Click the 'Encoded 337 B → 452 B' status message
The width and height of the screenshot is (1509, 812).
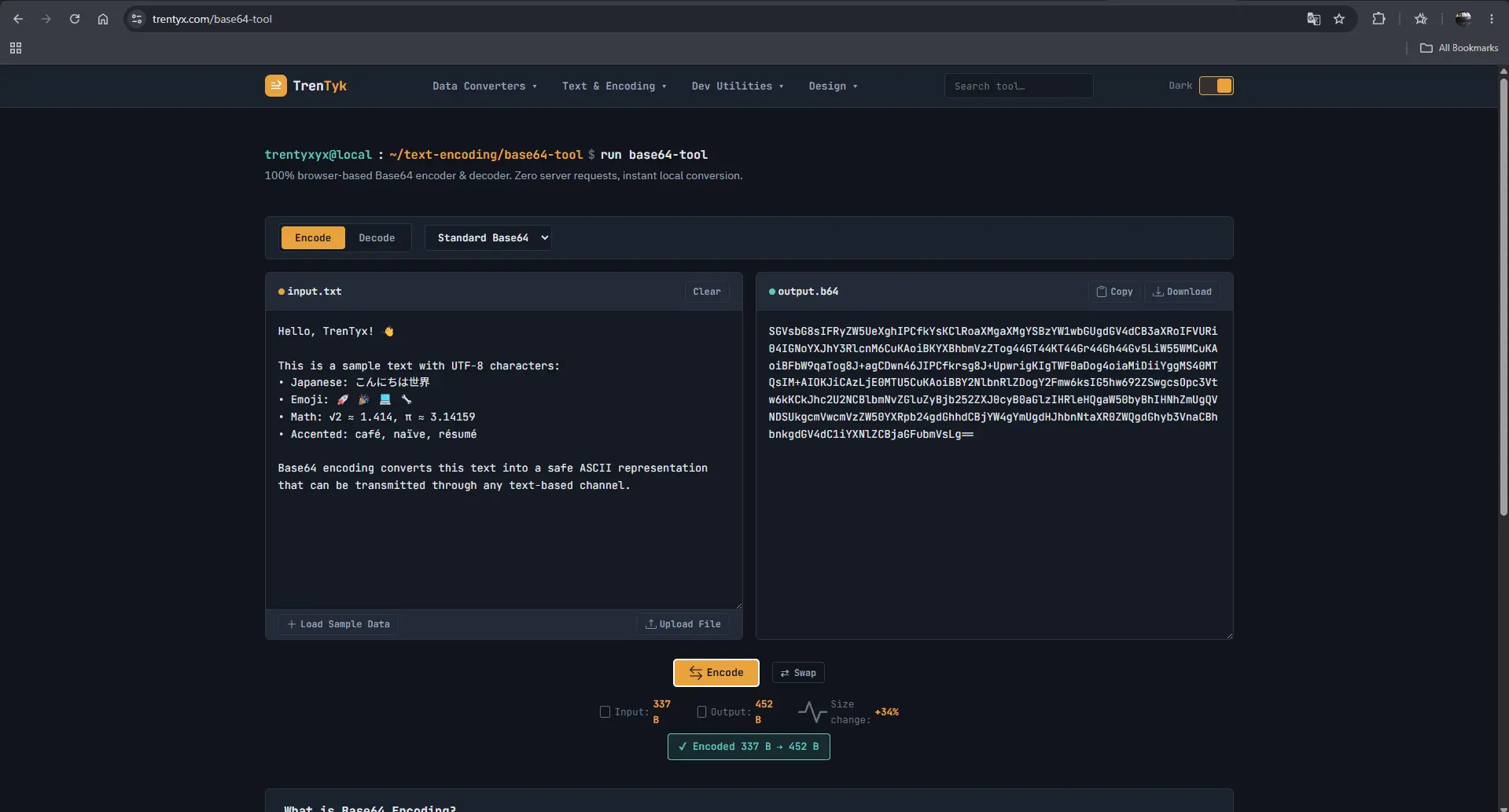tap(749, 747)
